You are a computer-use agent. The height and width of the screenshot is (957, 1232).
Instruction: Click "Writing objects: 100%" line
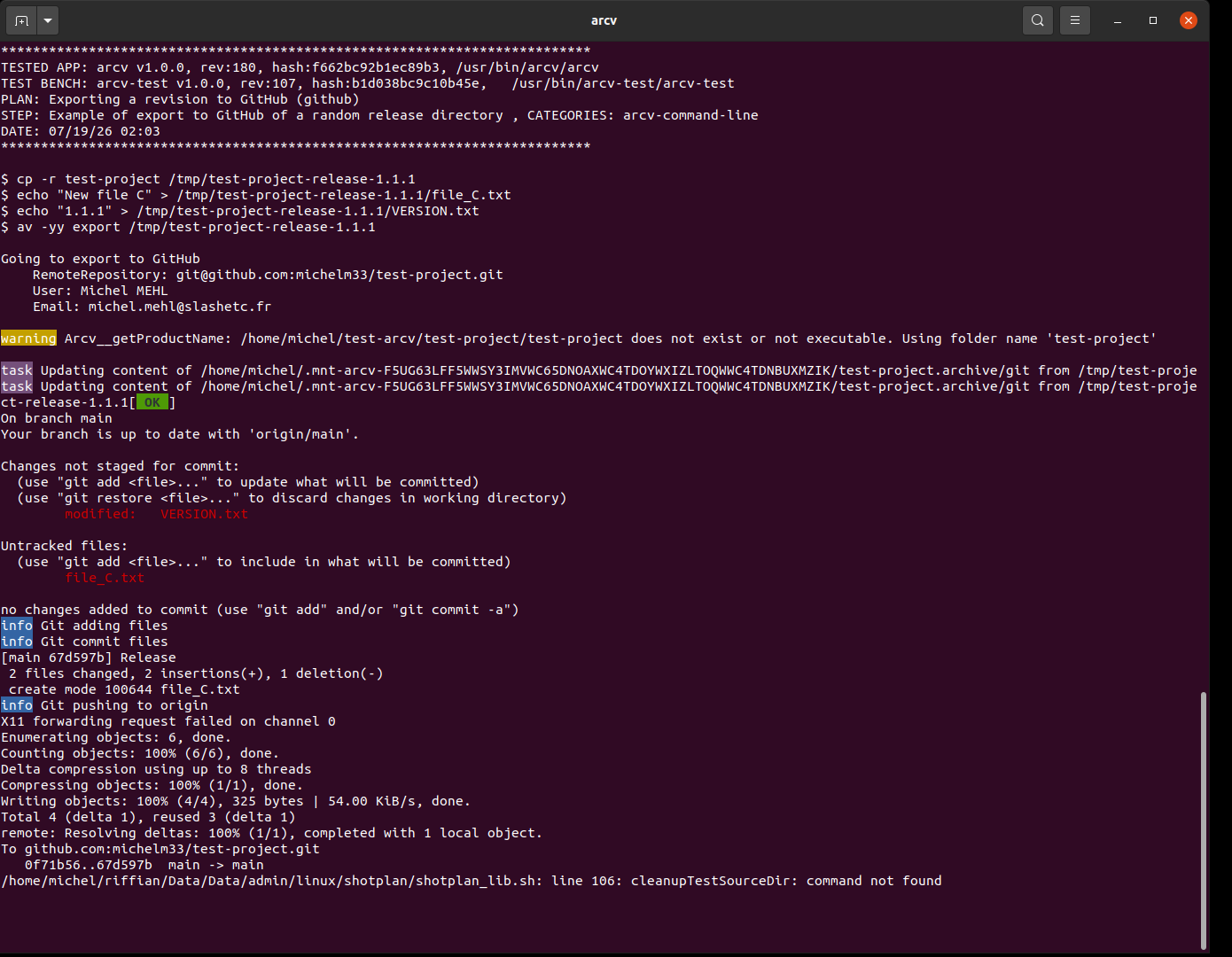(236, 801)
